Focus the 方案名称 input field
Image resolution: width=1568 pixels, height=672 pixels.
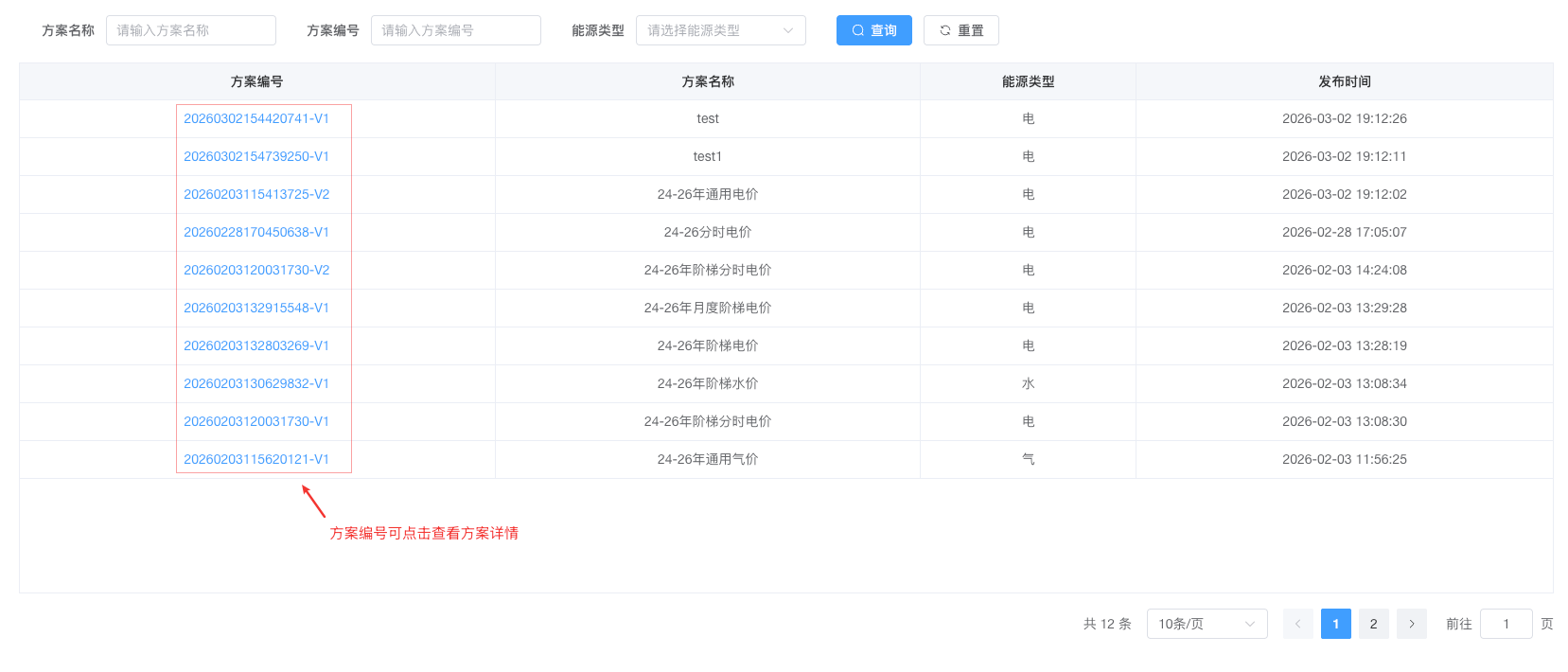pos(191,30)
